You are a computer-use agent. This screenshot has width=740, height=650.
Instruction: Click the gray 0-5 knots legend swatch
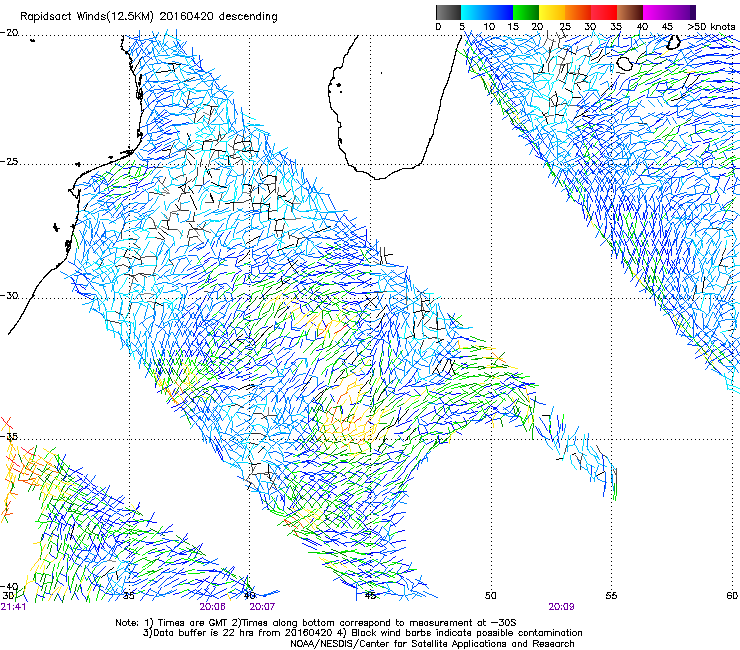[x=448, y=12]
